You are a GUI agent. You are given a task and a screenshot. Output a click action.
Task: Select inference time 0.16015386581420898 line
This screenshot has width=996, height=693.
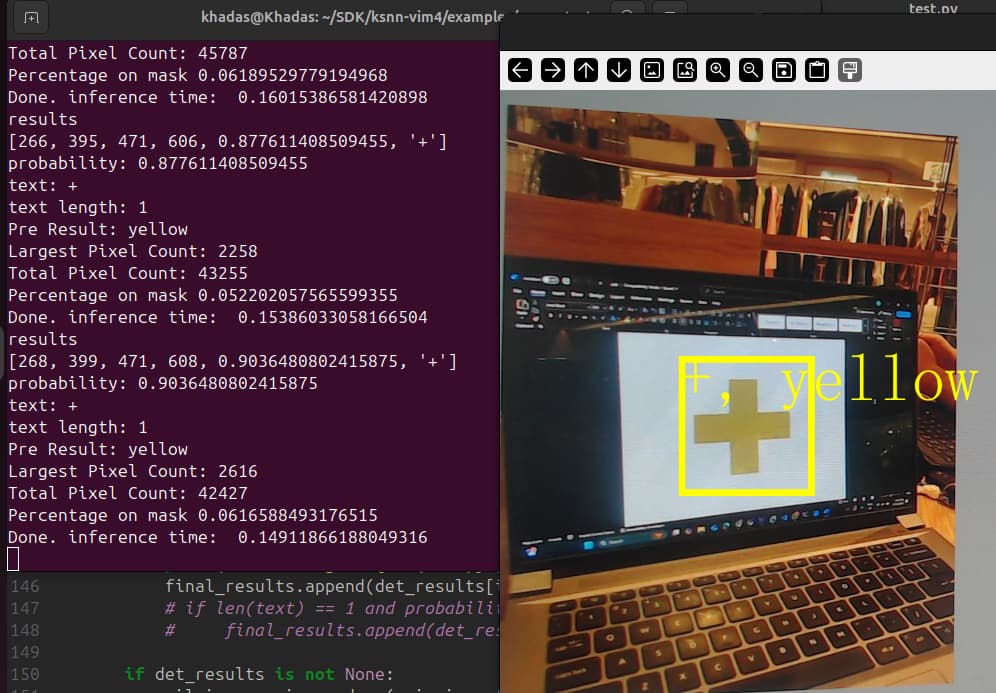(x=217, y=97)
